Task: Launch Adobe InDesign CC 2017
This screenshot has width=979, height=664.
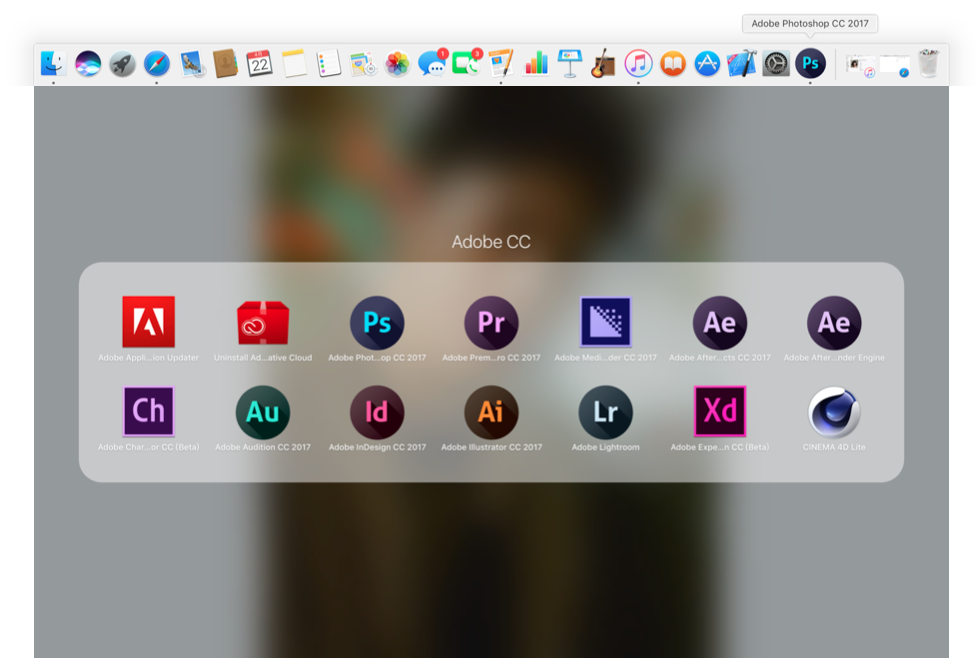Action: click(377, 412)
